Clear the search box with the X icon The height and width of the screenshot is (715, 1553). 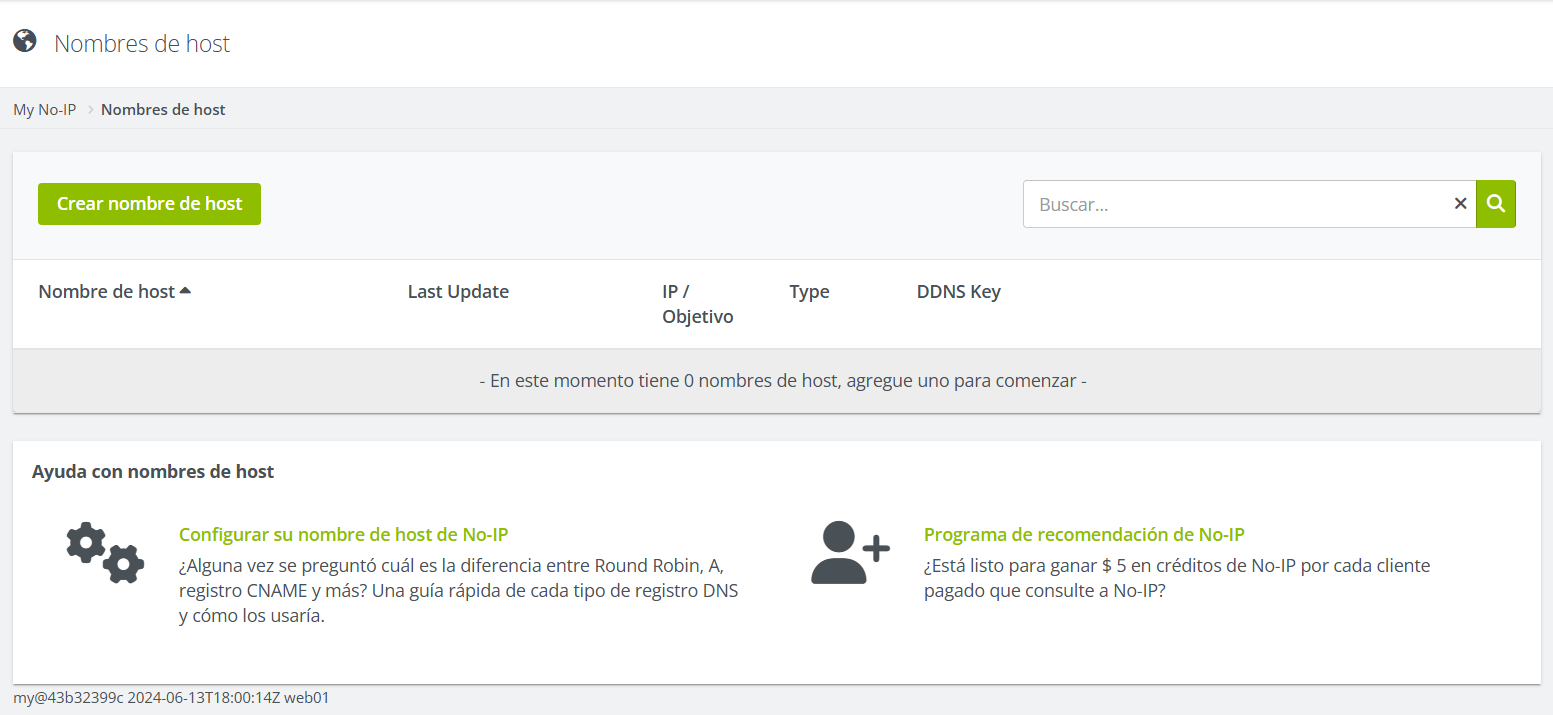(1460, 204)
